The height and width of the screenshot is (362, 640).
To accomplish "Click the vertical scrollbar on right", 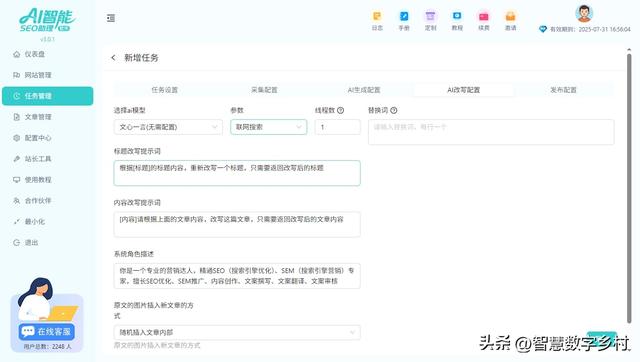I will point(629,188).
